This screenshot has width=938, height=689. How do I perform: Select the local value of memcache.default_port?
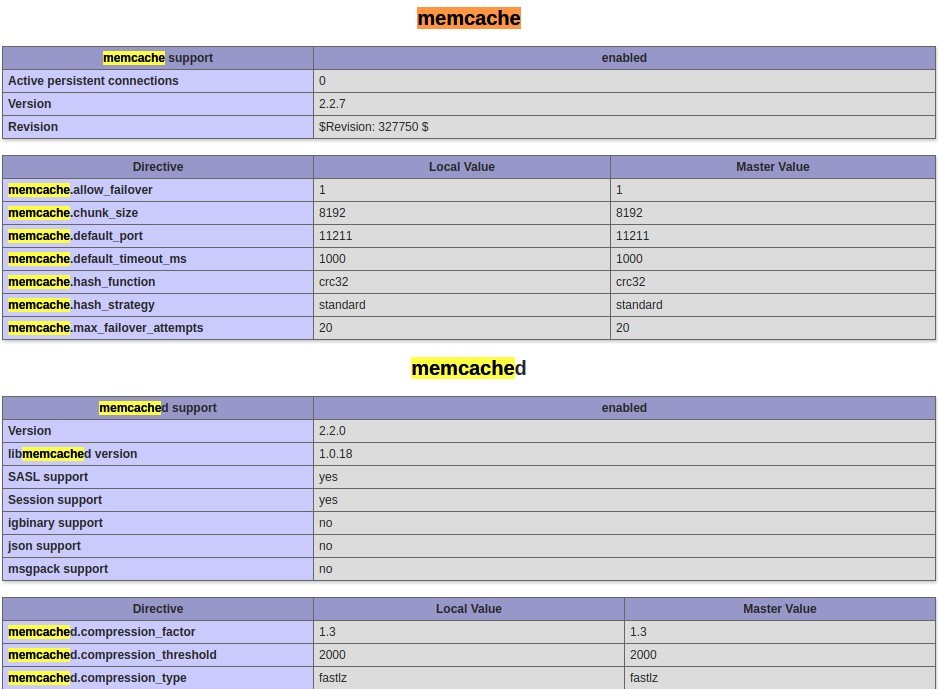[x=335, y=236]
